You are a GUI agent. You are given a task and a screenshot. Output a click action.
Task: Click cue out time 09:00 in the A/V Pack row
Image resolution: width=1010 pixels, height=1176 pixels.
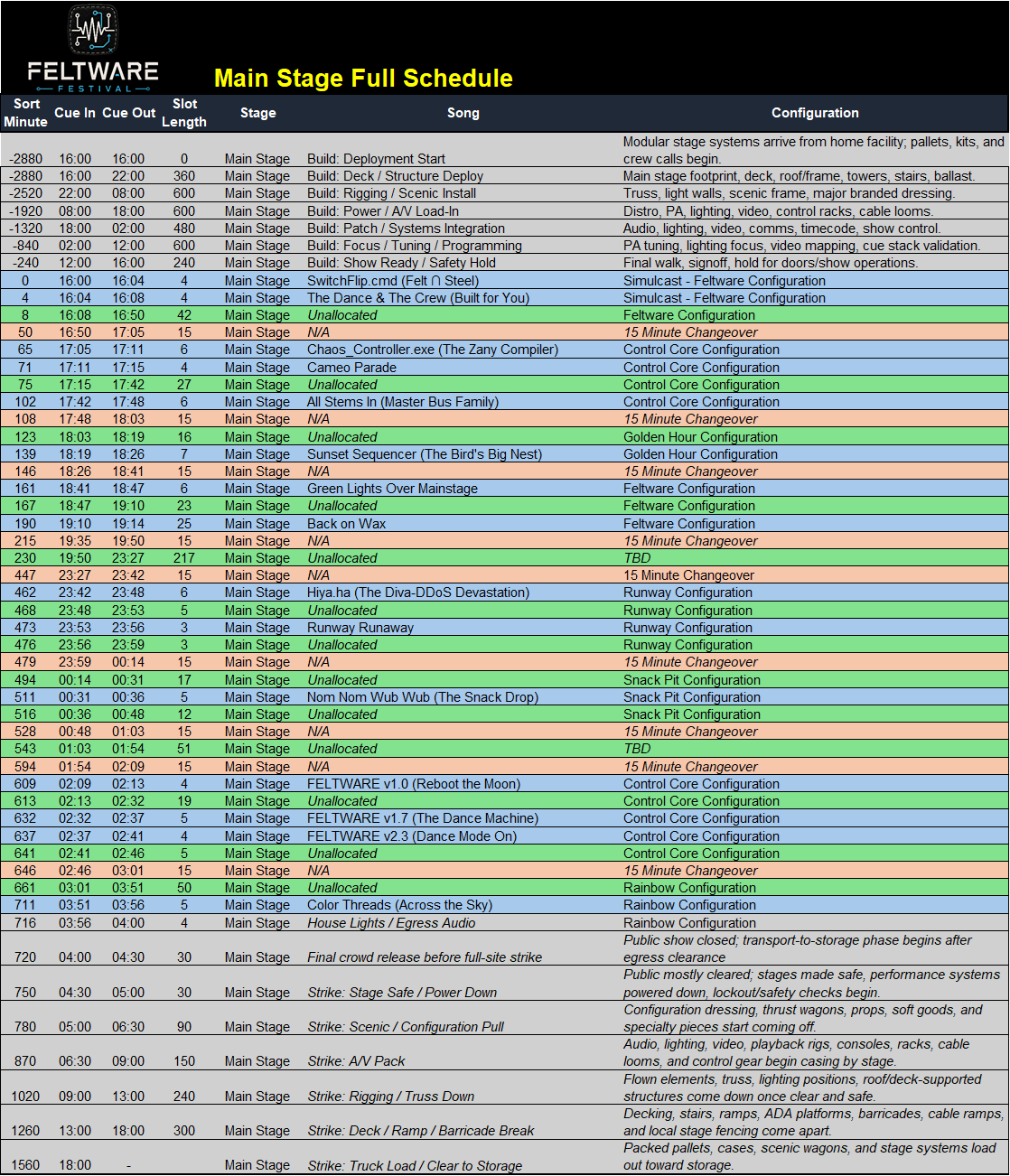click(x=128, y=1061)
